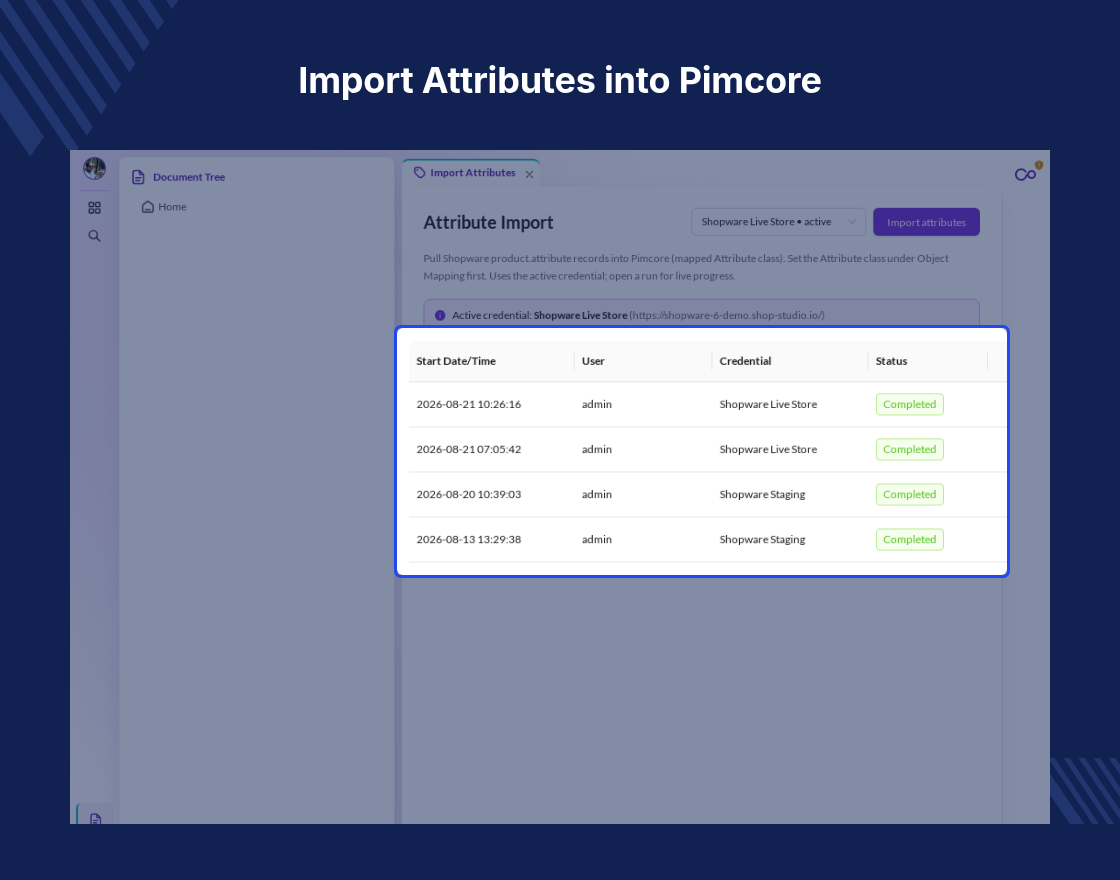The width and height of the screenshot is (1120, 880).
Task: Select the run started 2026-08-20 10:39:03
Action: coord(707,494)
